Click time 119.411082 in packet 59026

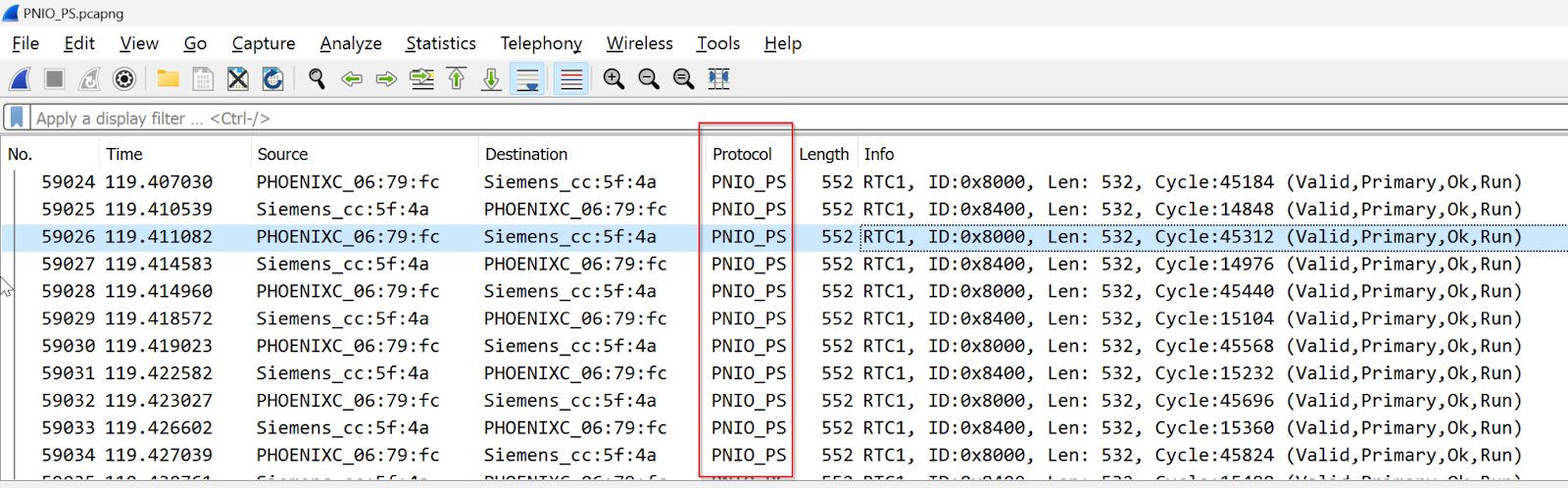tap(159, 237)
